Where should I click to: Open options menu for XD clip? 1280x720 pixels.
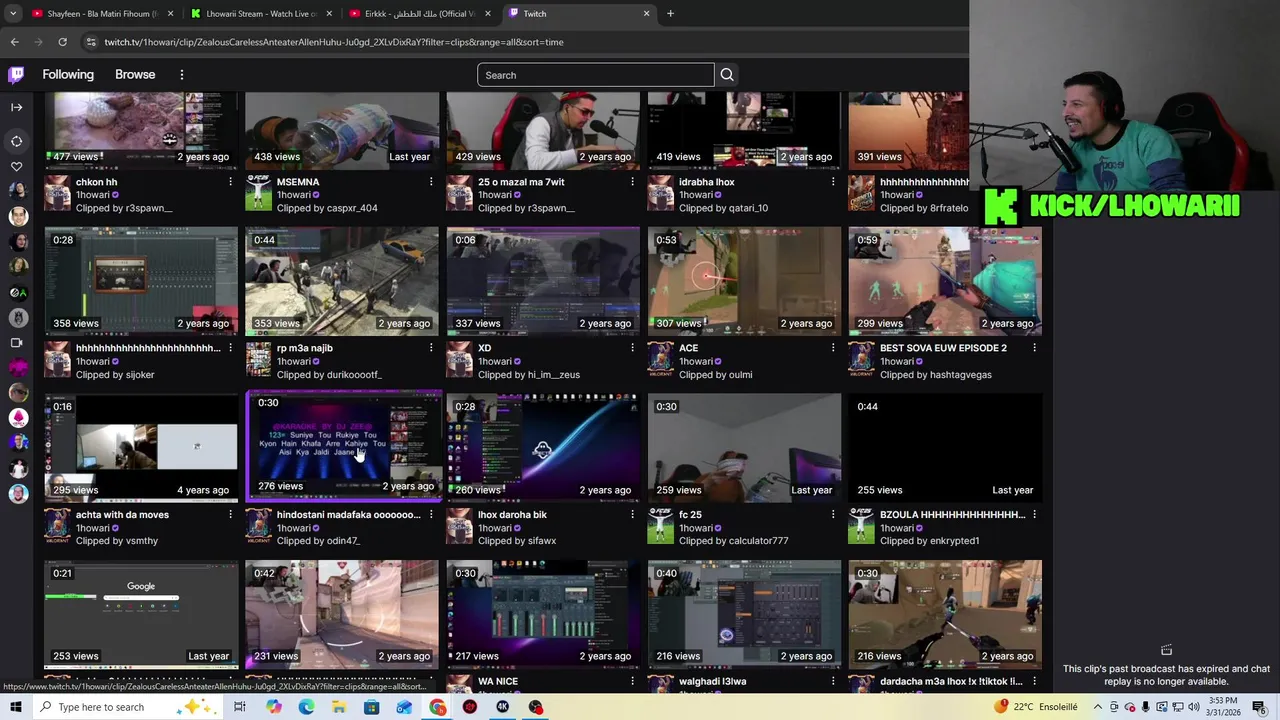pos(632,348)
